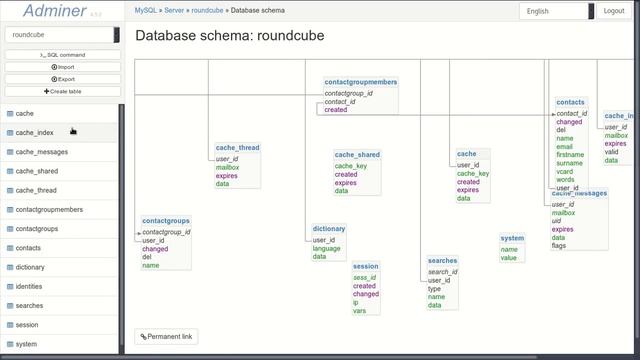Click the table icon beside cache_messages
This screenshot has height=360, width=640.
point(10,152)
